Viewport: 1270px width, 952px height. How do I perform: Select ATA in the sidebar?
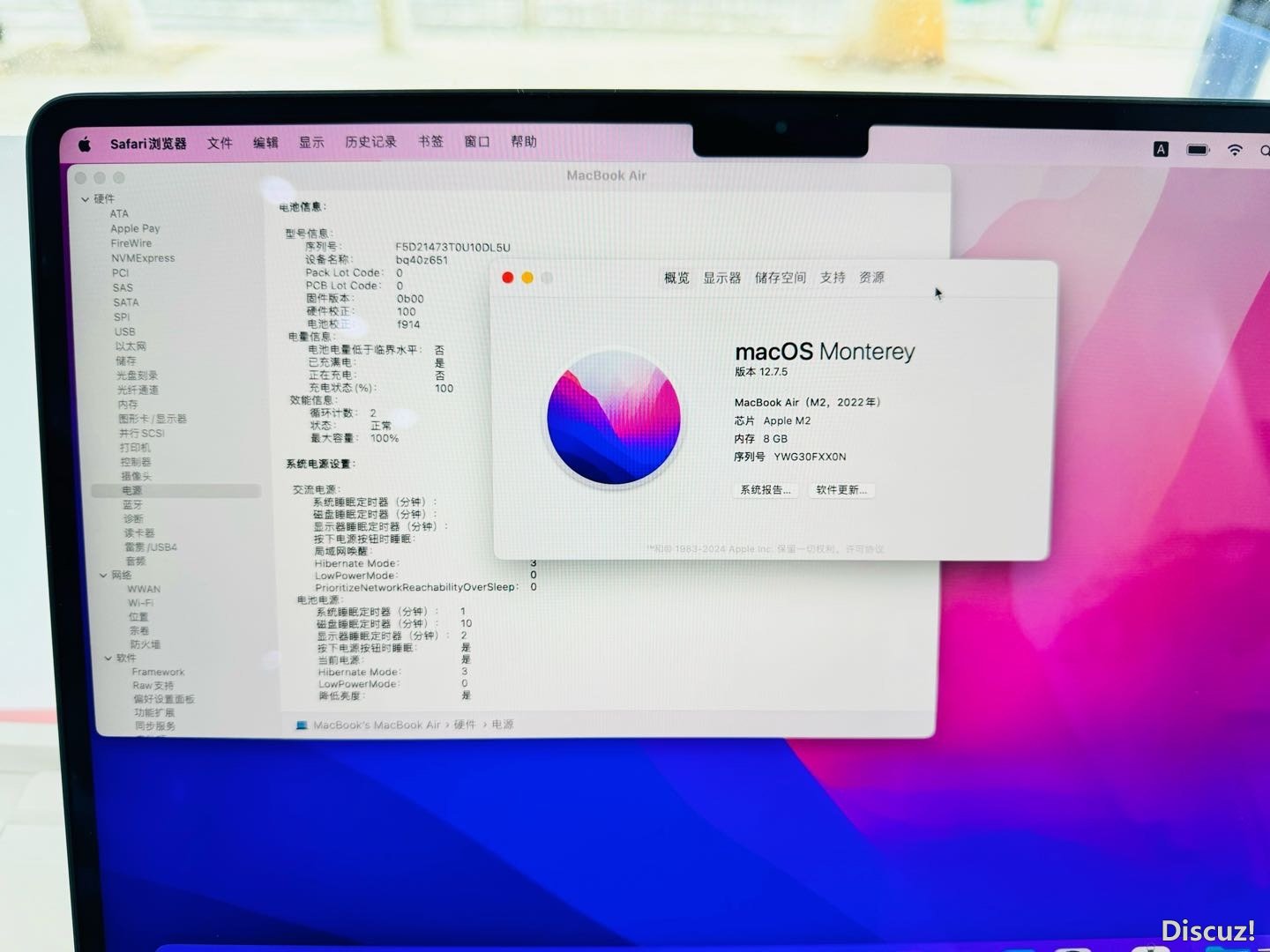[x=119, y=214]
